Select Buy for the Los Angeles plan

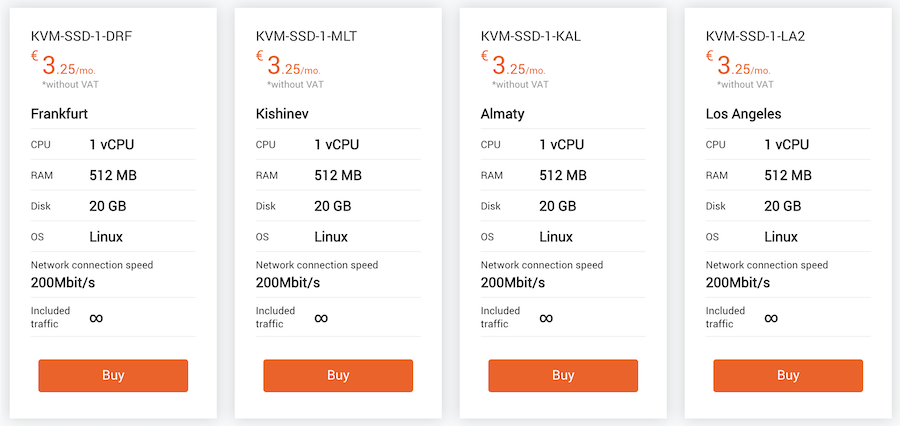788,375
